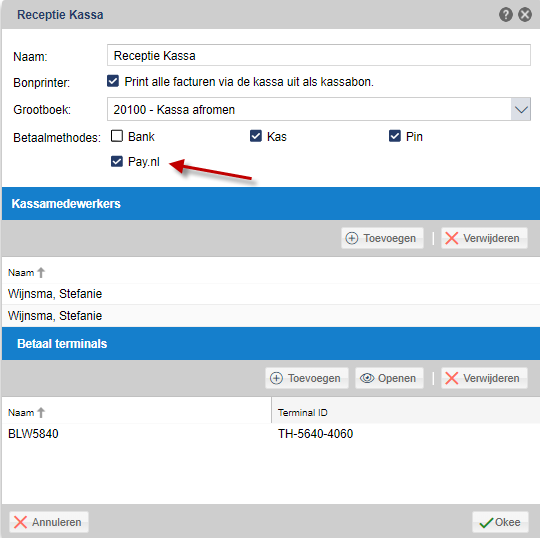The image size is (540, 538).
Task: Add a new kassamedewerker with Toevoegen
Action: [x=382, y=238]
